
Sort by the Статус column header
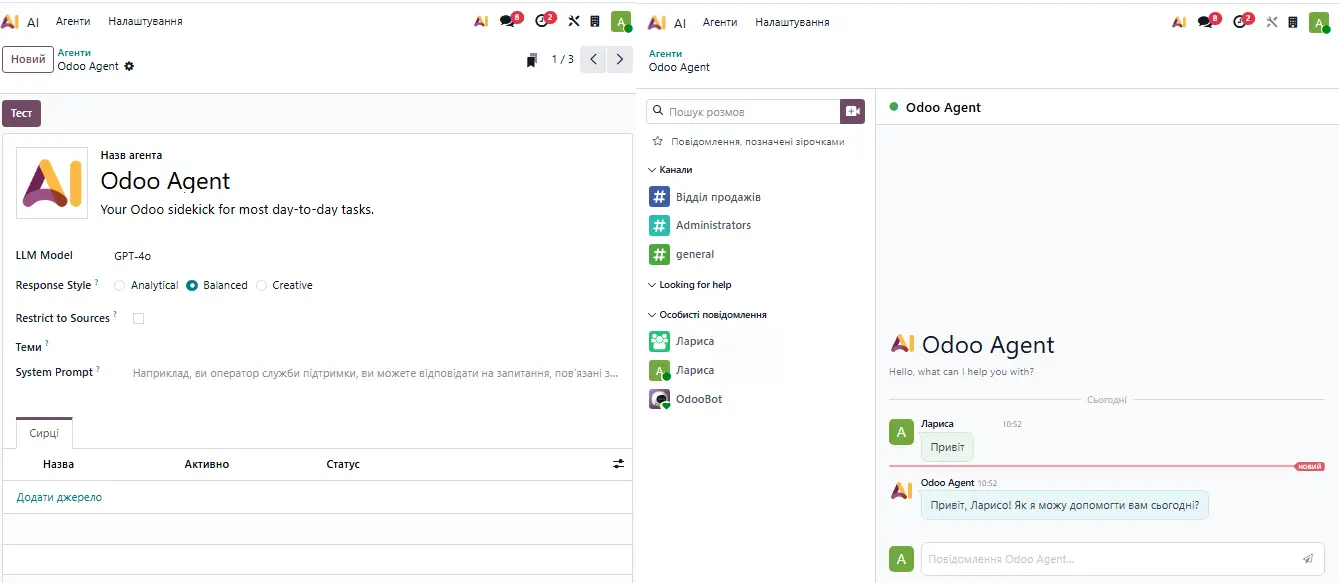click(343, 464)
